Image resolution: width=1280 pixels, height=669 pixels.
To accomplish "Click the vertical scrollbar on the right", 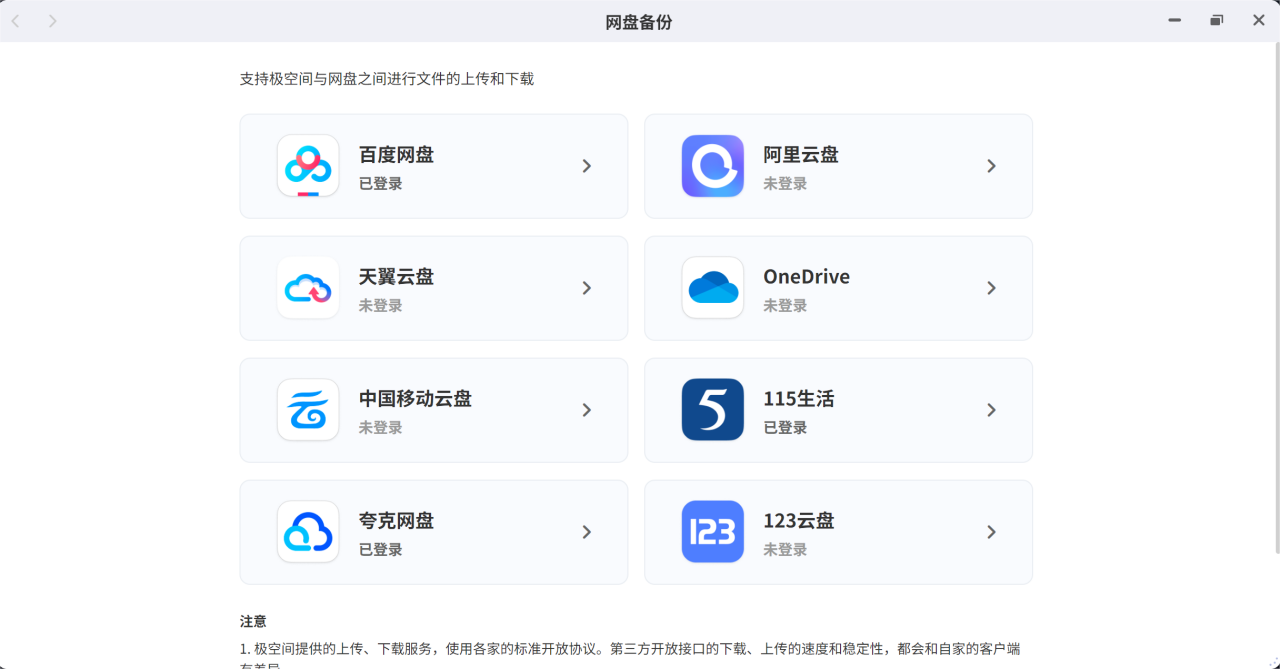I will point(1276,300).
